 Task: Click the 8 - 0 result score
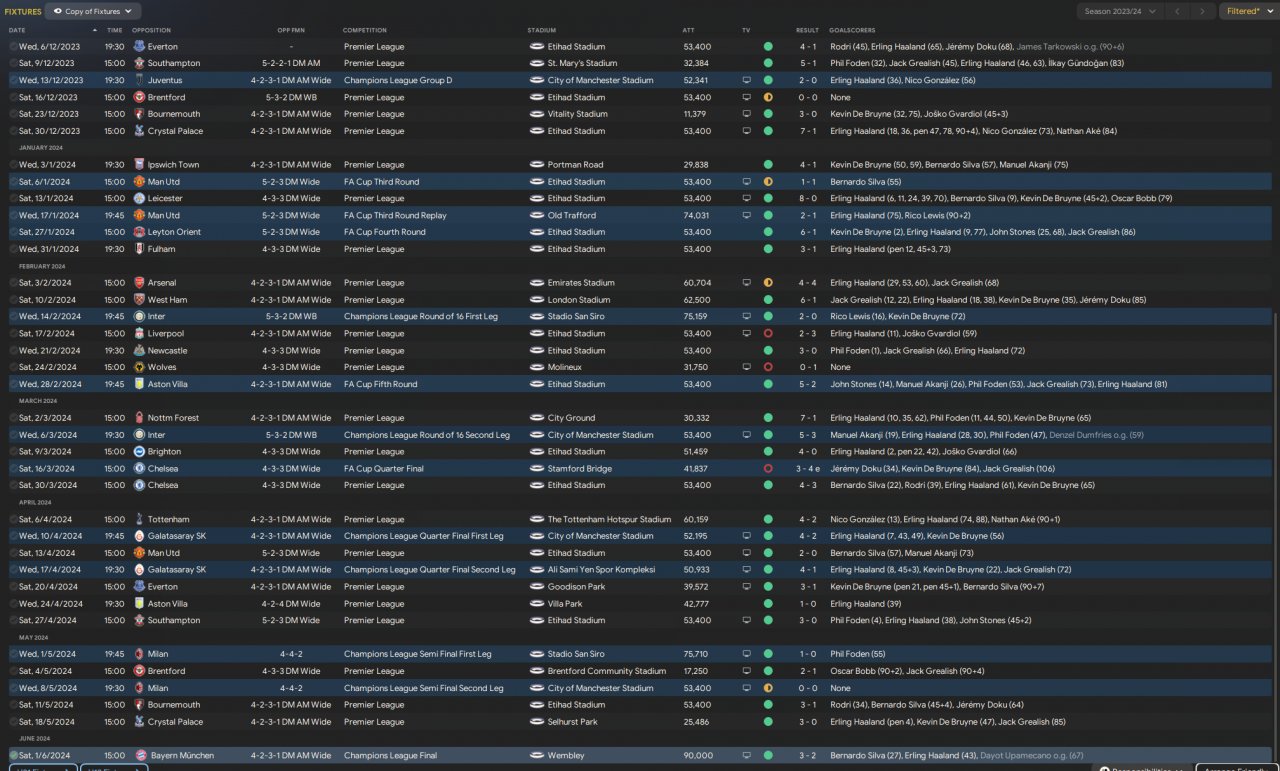pos(808,198)
